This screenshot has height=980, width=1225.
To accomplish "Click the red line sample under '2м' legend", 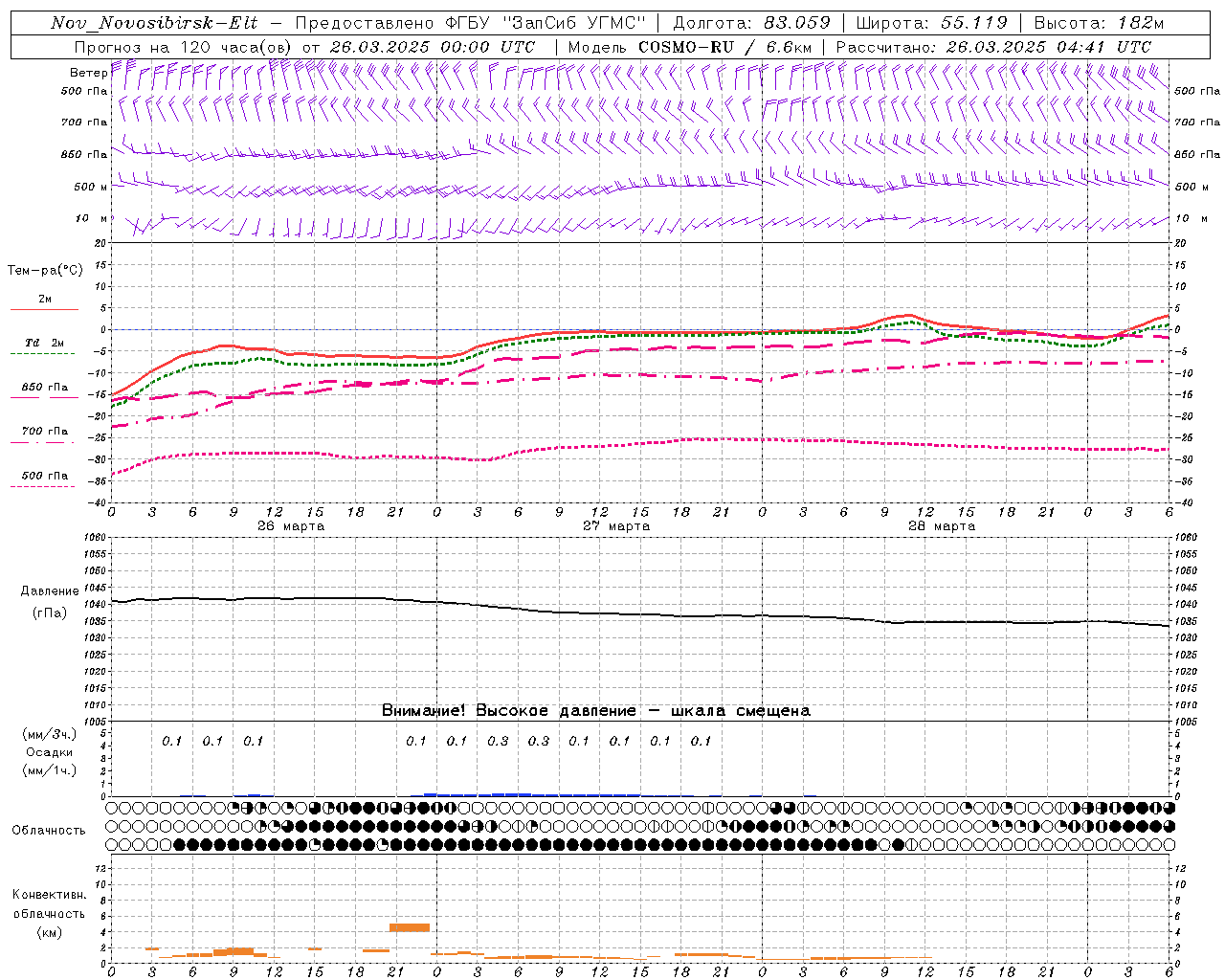I will 44,309.
